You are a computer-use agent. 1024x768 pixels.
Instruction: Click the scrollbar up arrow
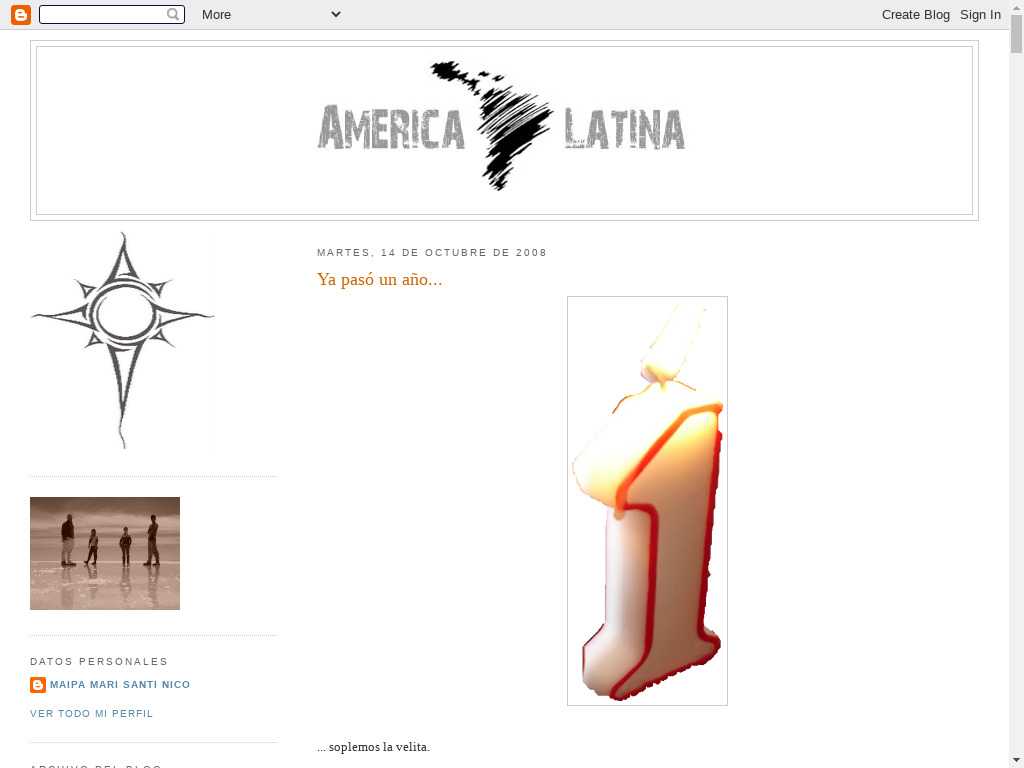tap(1016, 7)
